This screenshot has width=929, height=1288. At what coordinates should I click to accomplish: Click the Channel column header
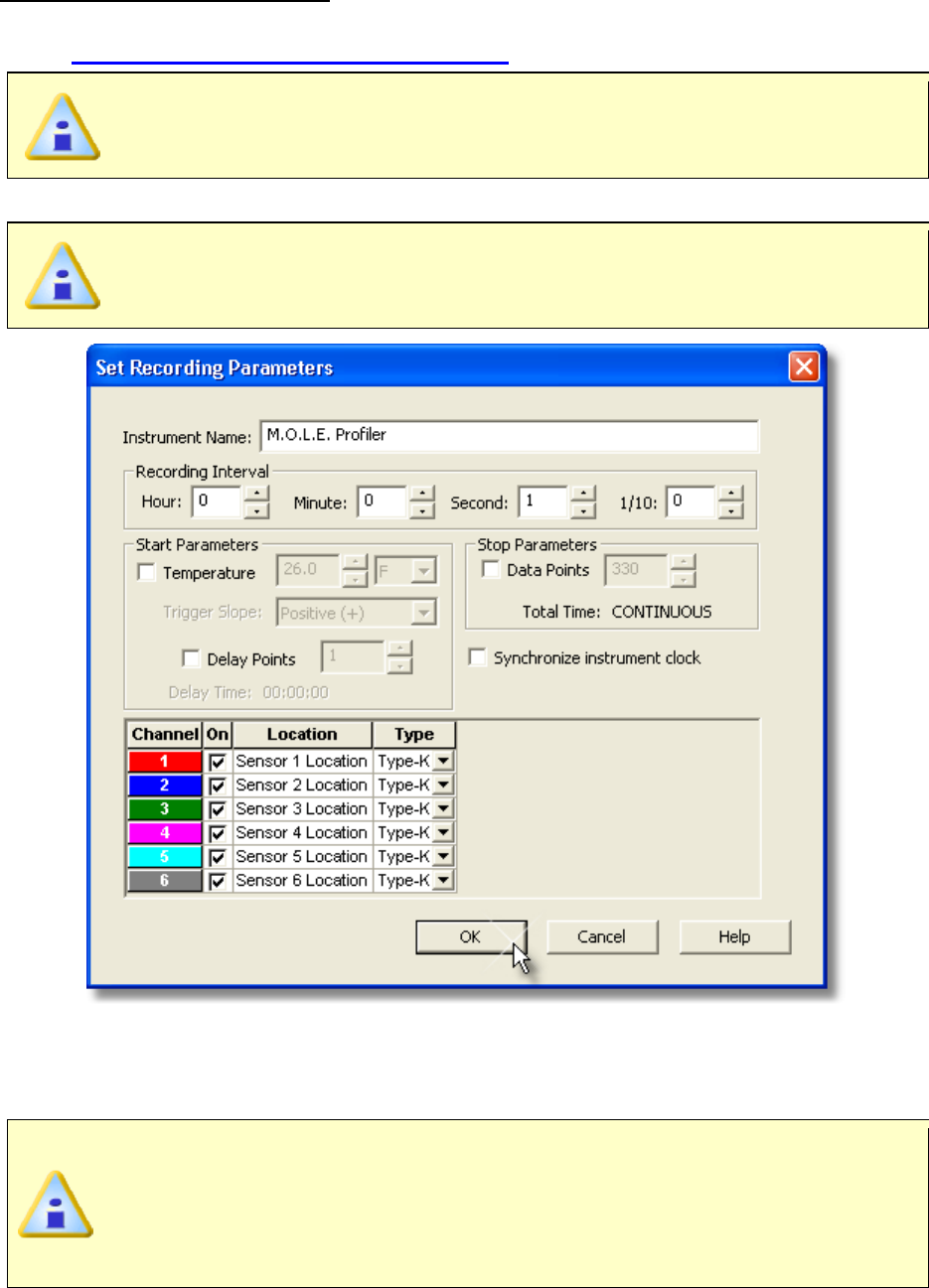click(x=165, y=735)
